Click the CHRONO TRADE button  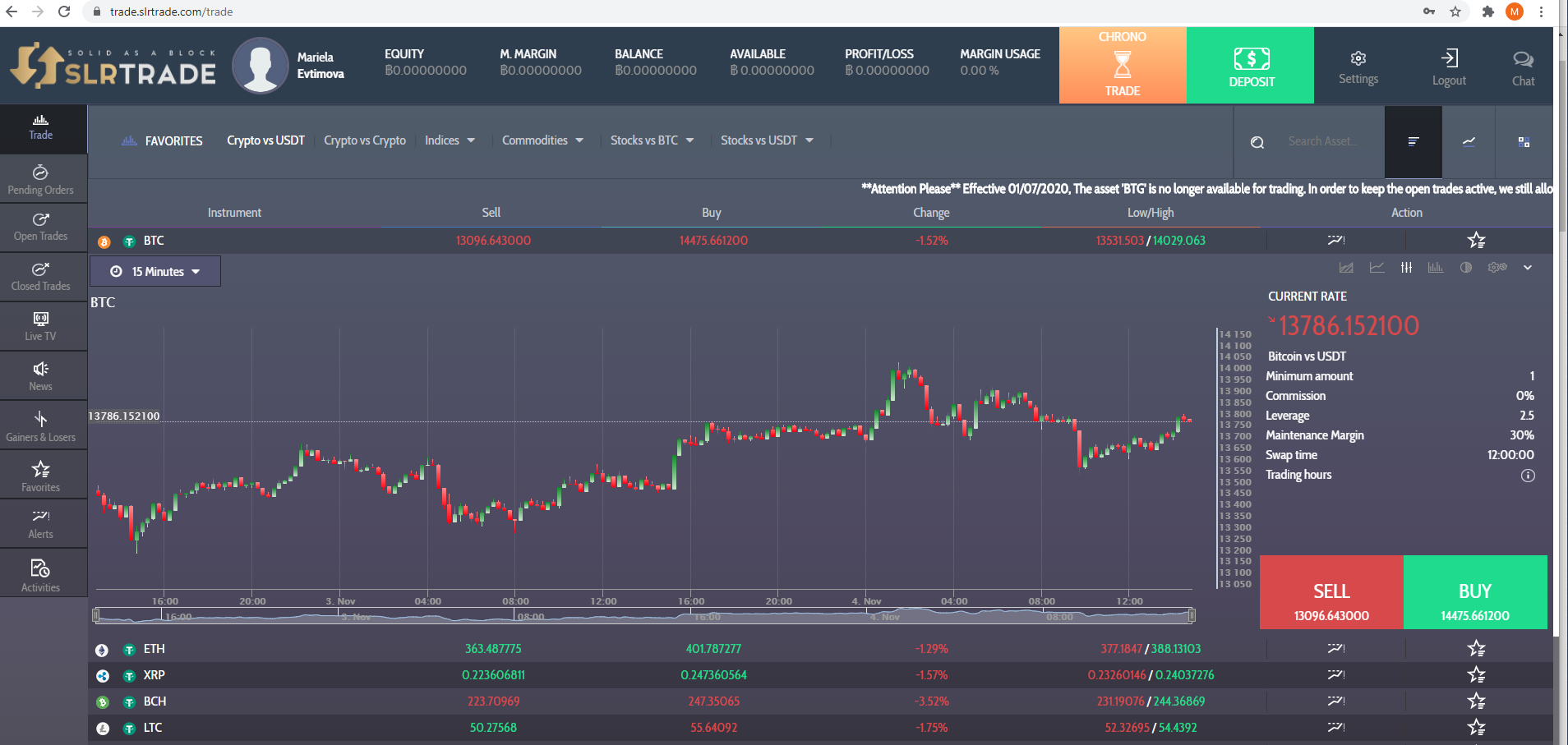coord(1123,65)
